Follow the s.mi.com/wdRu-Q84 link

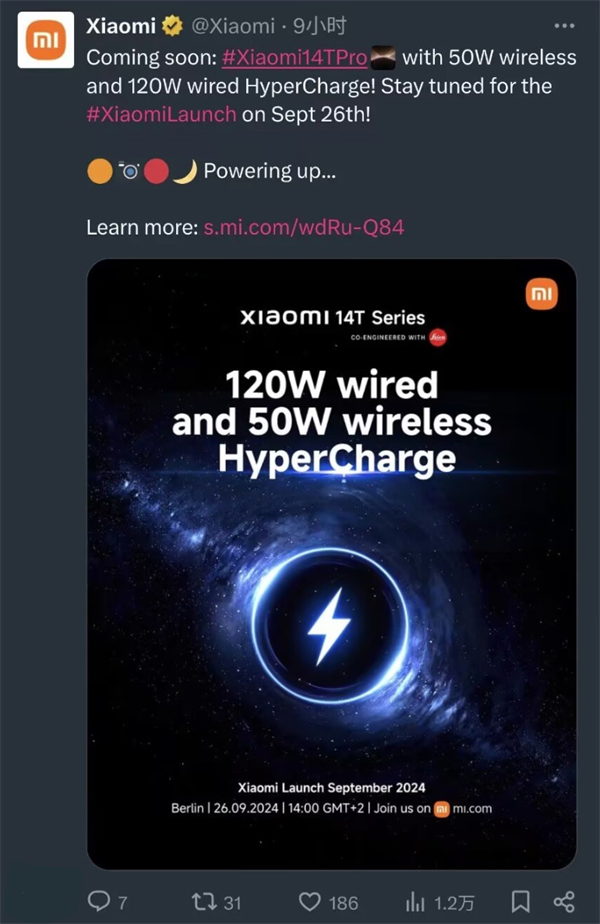[x=304, y=227]
